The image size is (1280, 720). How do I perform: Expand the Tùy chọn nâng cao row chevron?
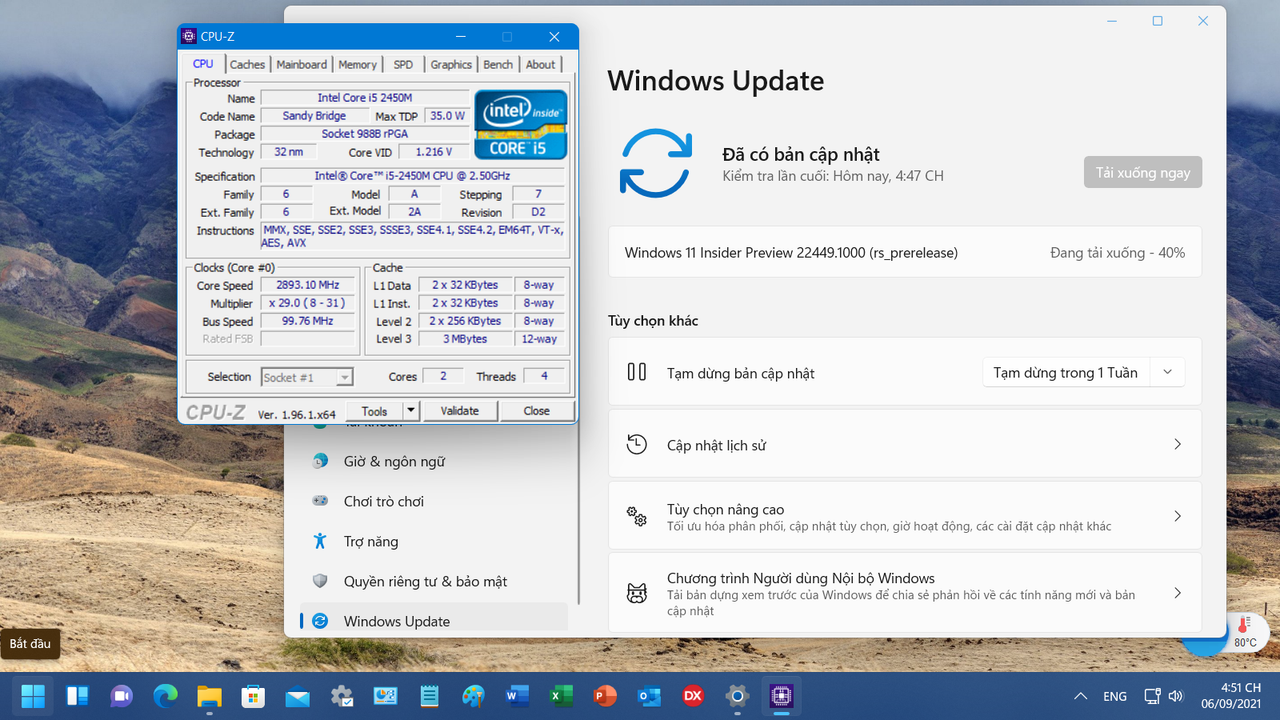pos(1177,516)
